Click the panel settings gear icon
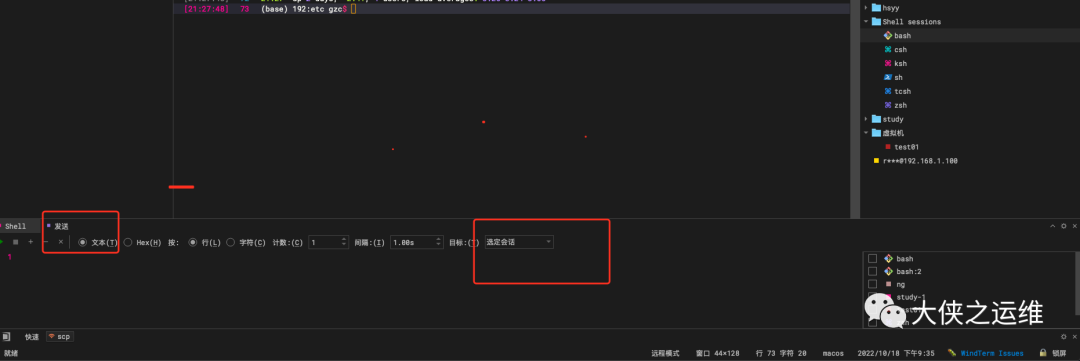This screenshot has width=1080, height=361. coord(1063,226)
